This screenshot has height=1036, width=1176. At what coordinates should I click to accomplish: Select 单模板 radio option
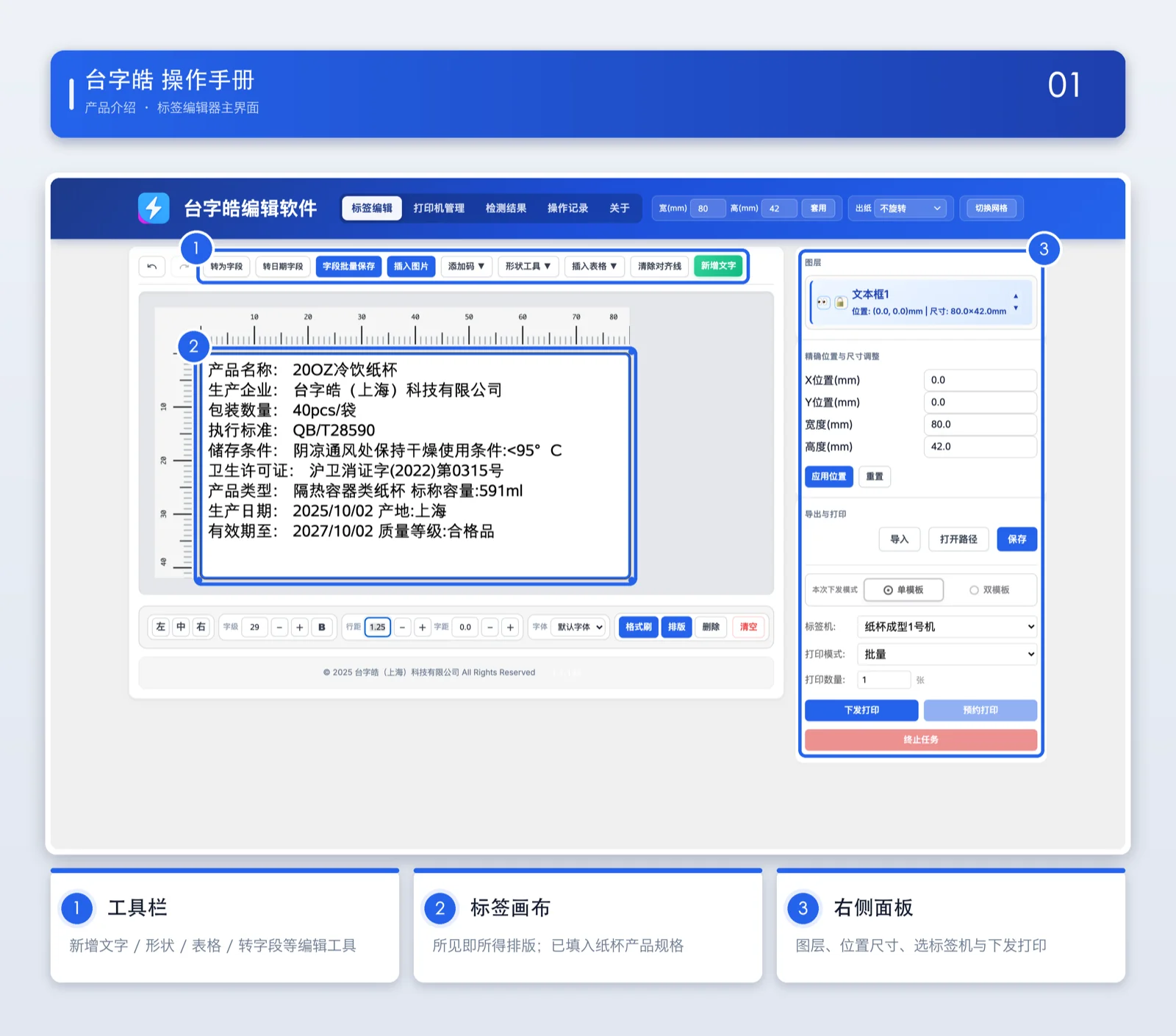tap(903, 590)
